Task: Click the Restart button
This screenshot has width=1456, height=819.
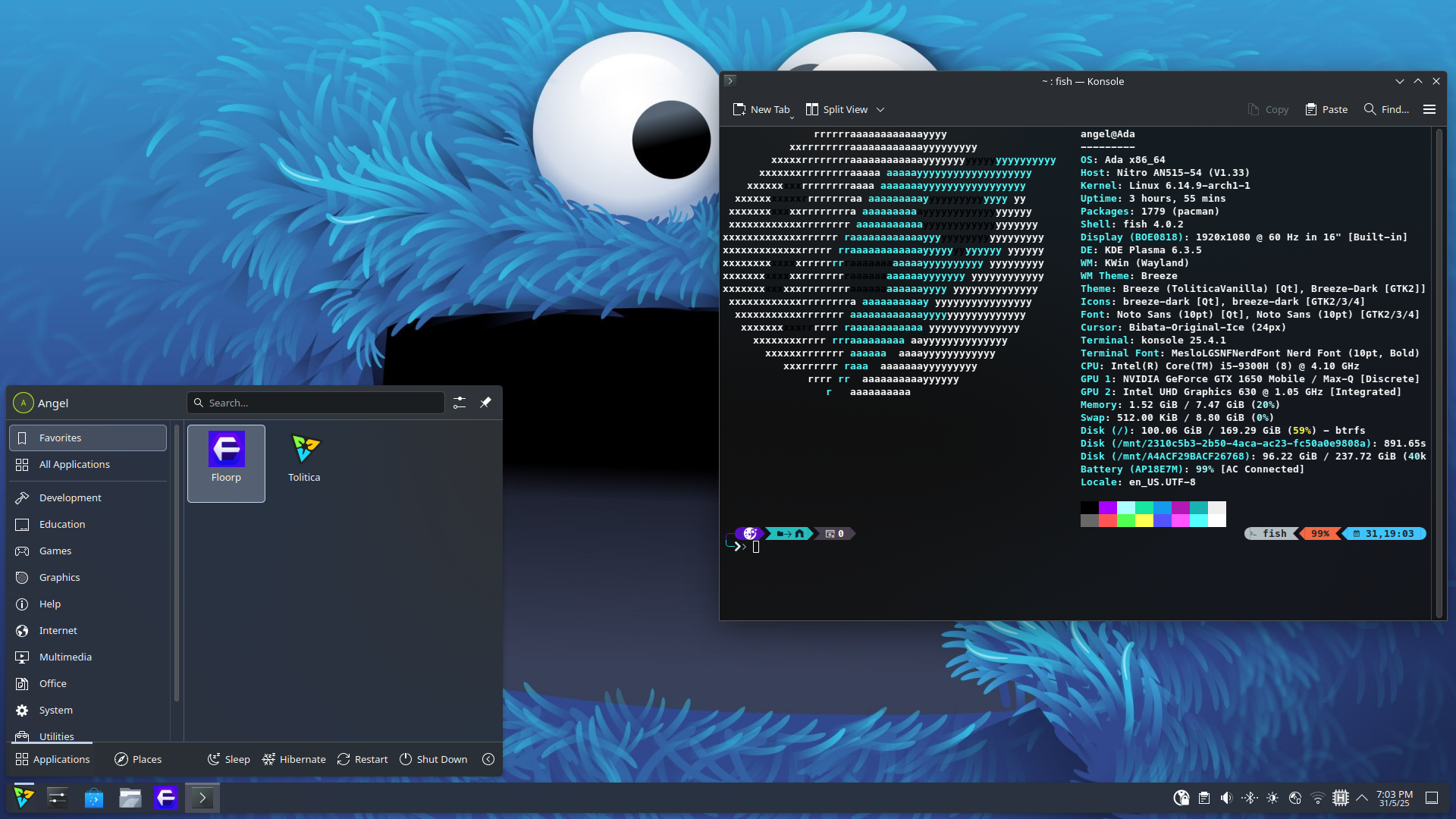Action: pyautogui.click(x=362, y=759)
